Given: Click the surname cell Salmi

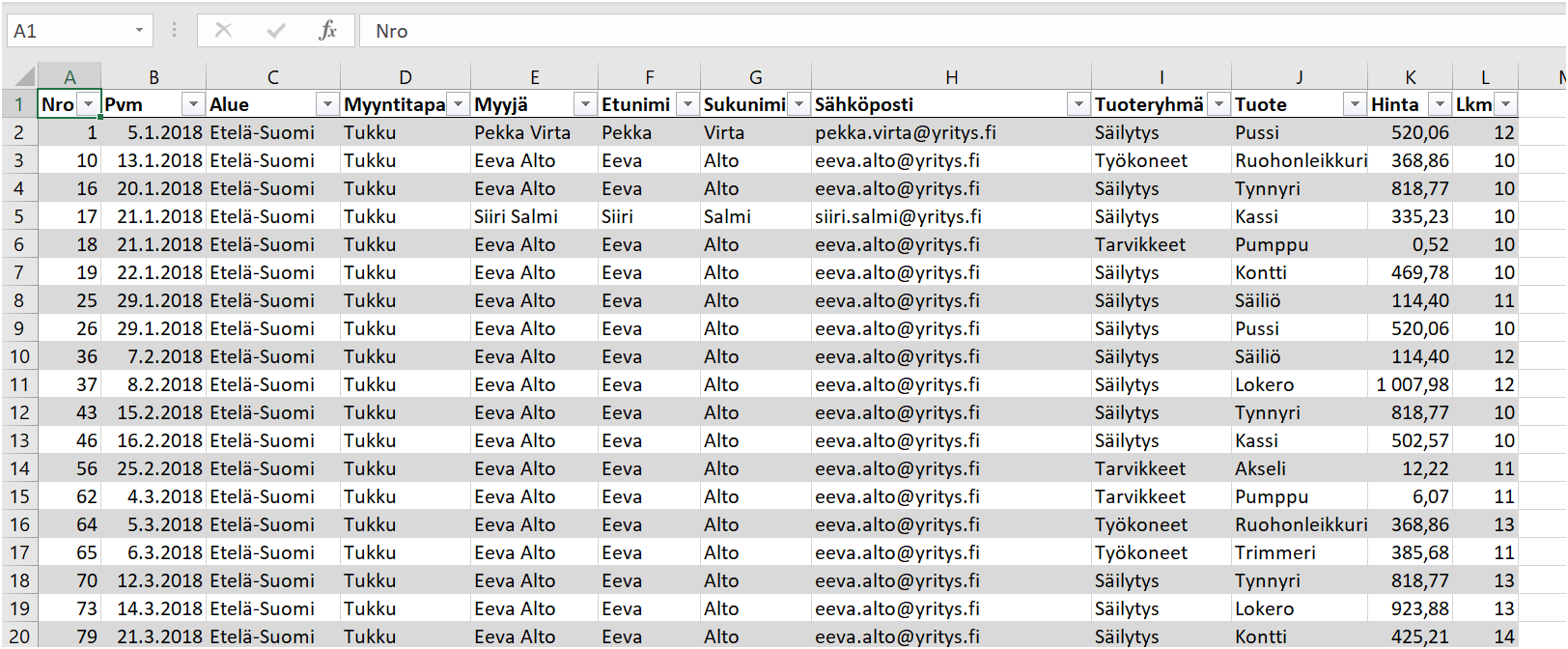Looking at the screenshot, I should (x=756, y=216).
